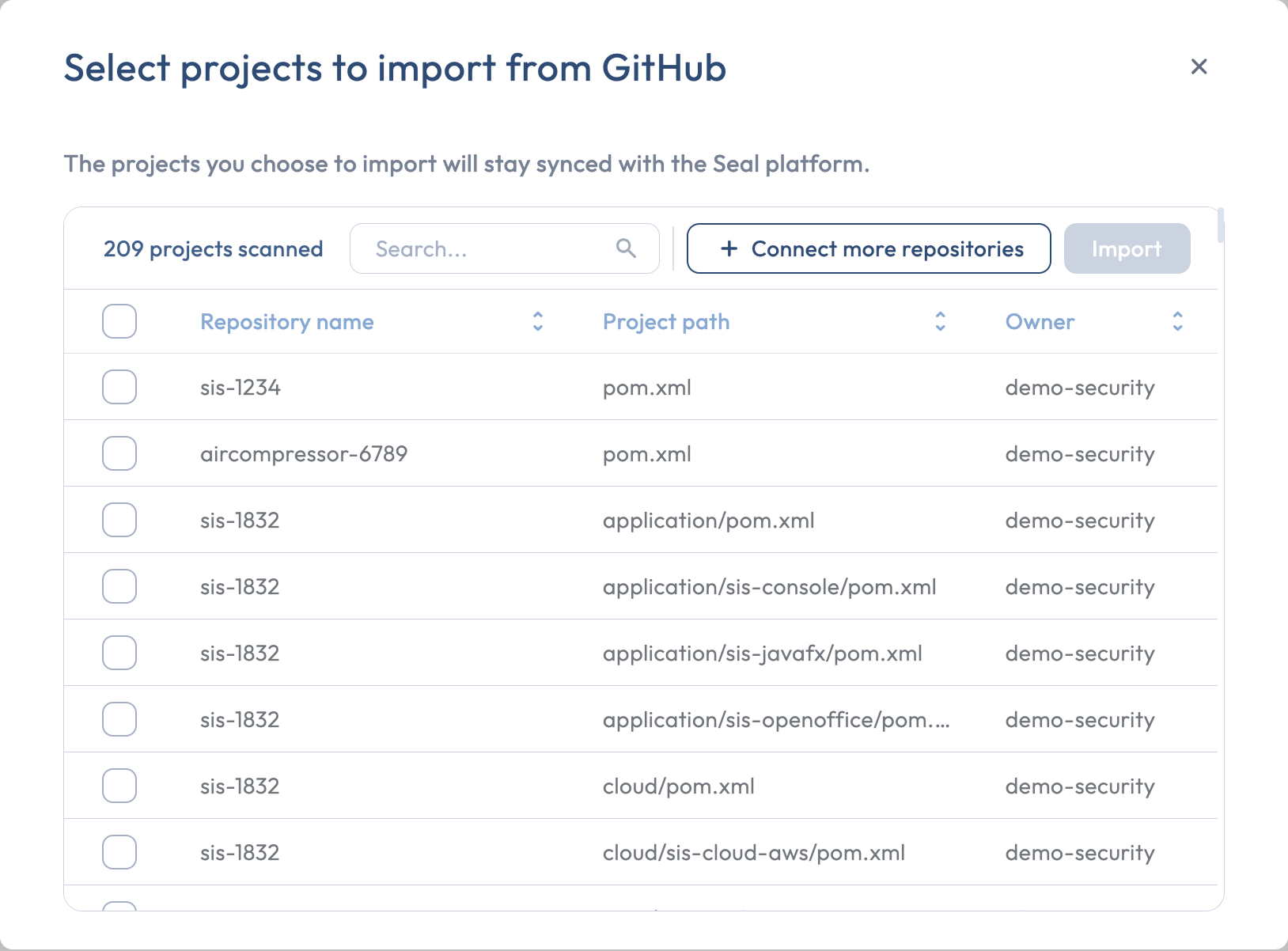This screenshot has width=1288, height=951.
Task: Check the cloud/pom.xml row checkbox
Action: [119, 786]
